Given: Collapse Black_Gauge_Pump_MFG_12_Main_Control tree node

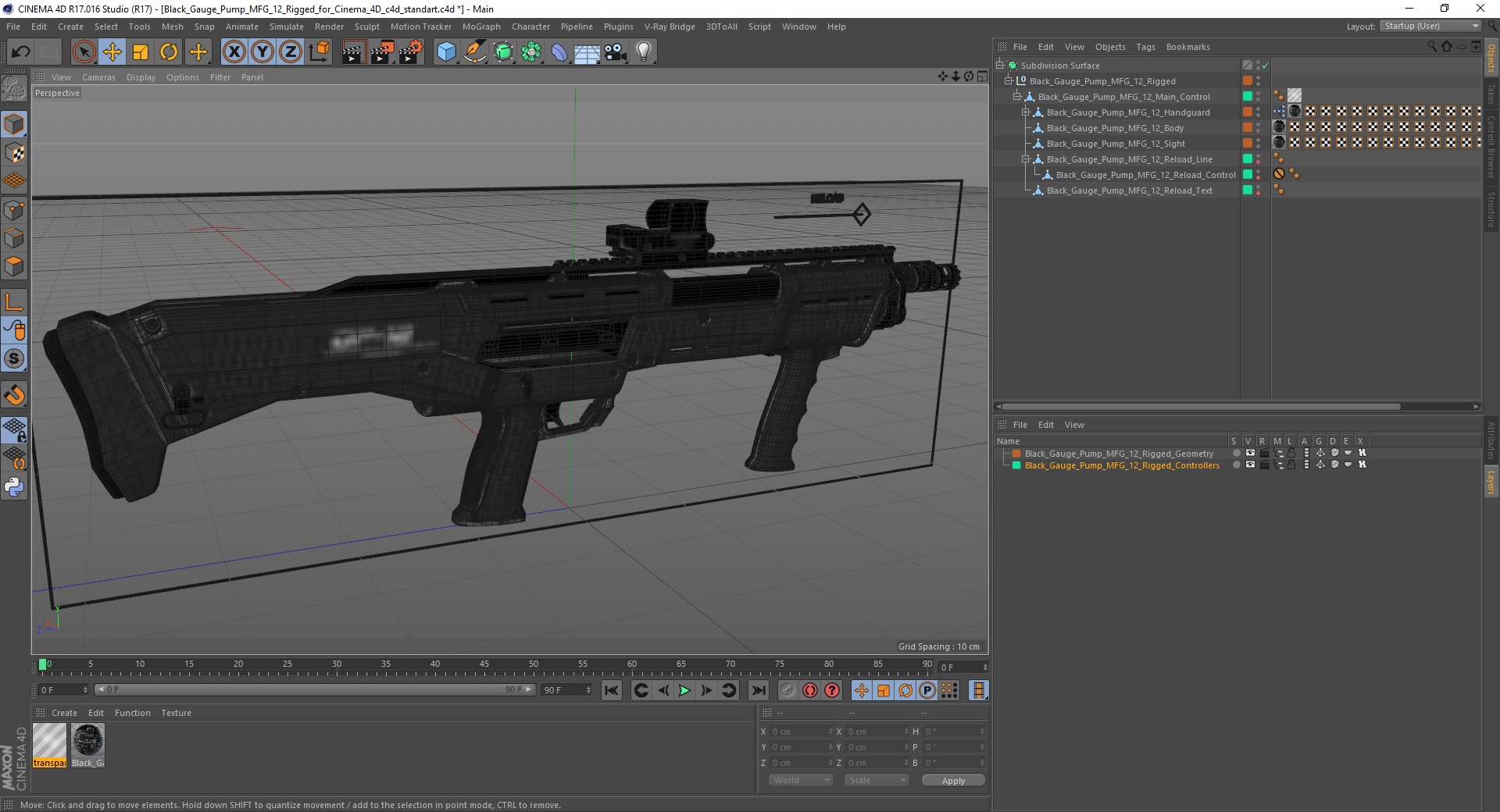Looking at the screenshot, I should coord(1016,97).
